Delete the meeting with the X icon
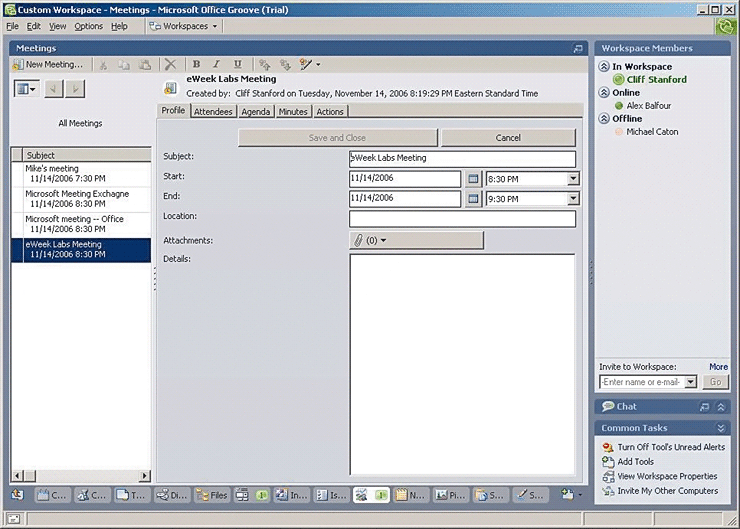Screen dimensions: 740x529 tap(170, 65)
